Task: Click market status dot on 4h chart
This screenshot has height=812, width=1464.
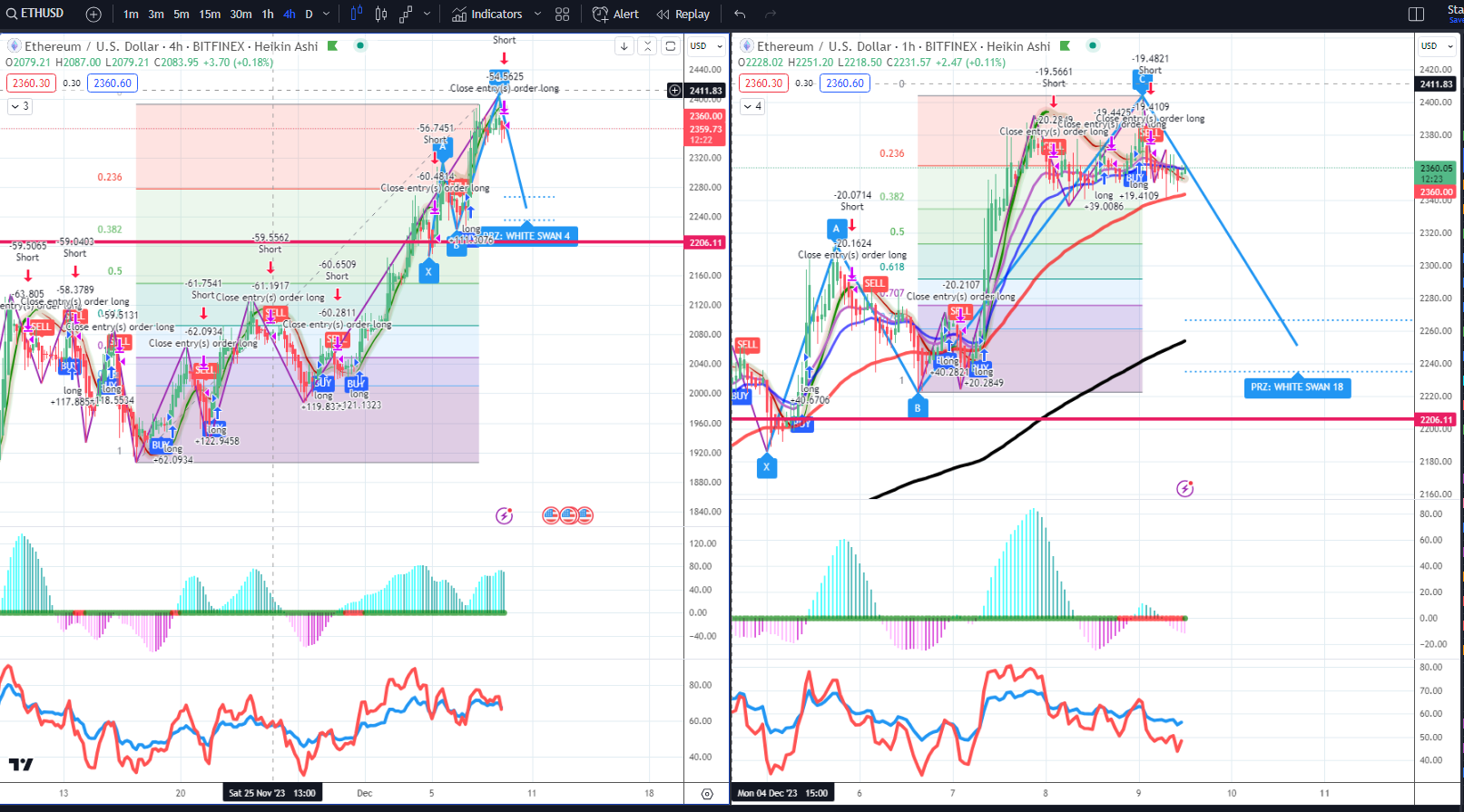Action: point(360,45)
